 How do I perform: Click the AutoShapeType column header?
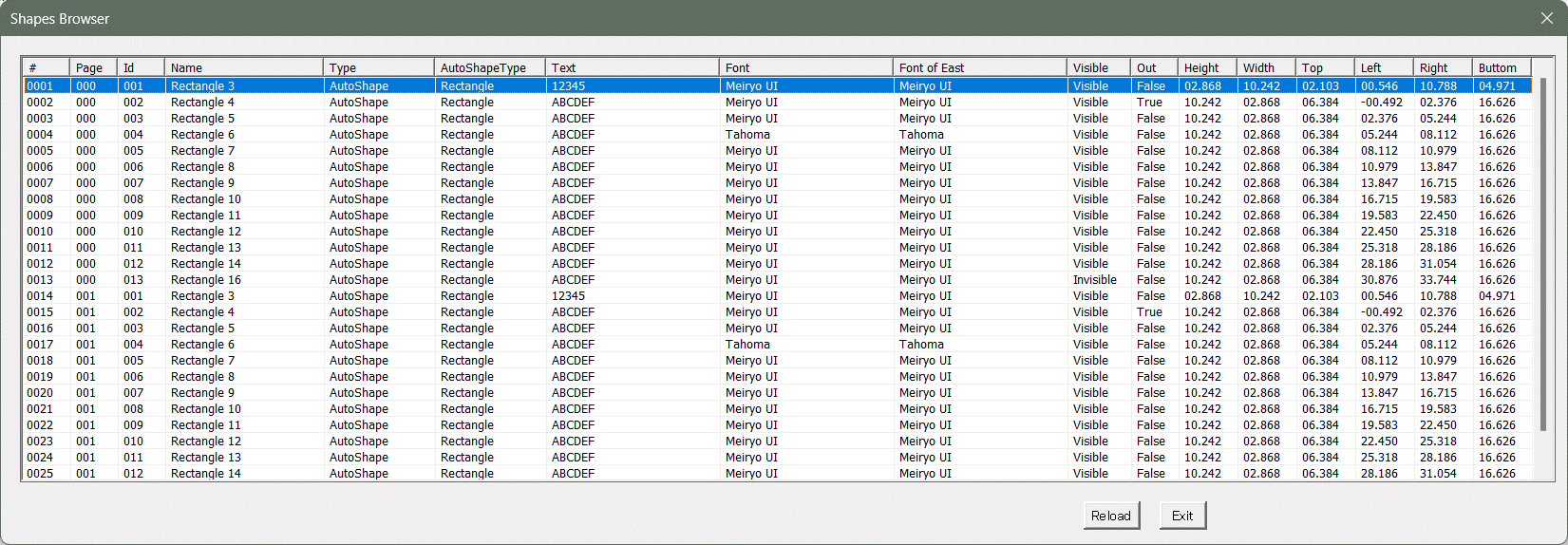coord(488,67)
